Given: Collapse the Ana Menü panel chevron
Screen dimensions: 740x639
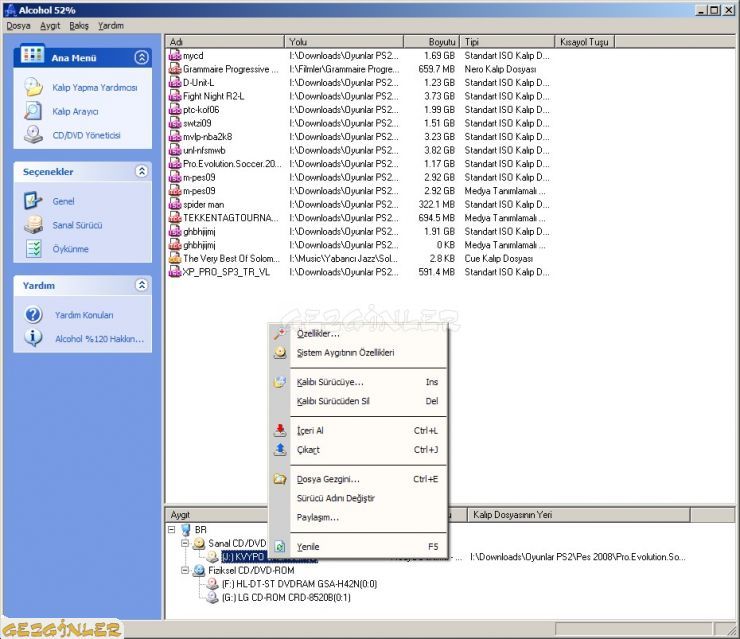Looking at the screenshot, I should [x=141, y=58].
